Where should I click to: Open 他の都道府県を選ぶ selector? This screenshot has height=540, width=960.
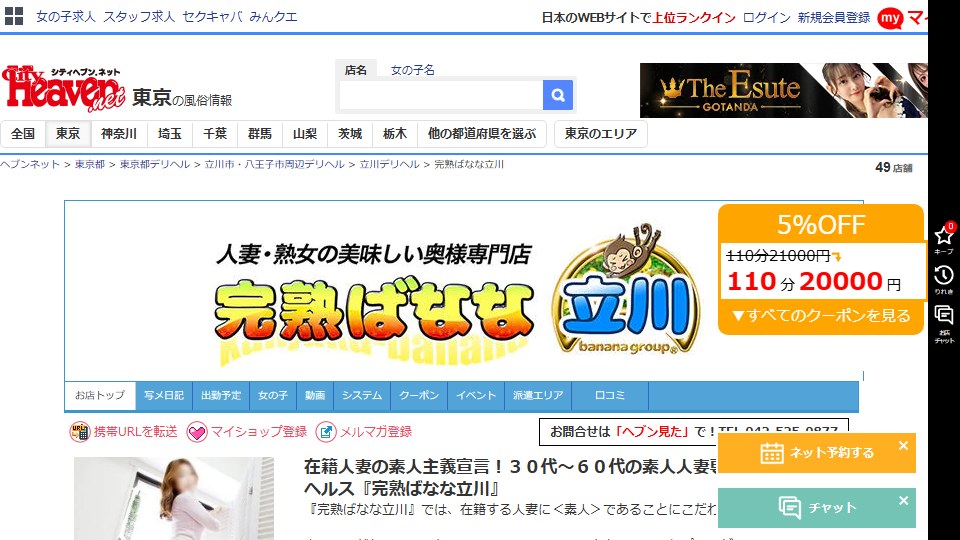point(482,133)
